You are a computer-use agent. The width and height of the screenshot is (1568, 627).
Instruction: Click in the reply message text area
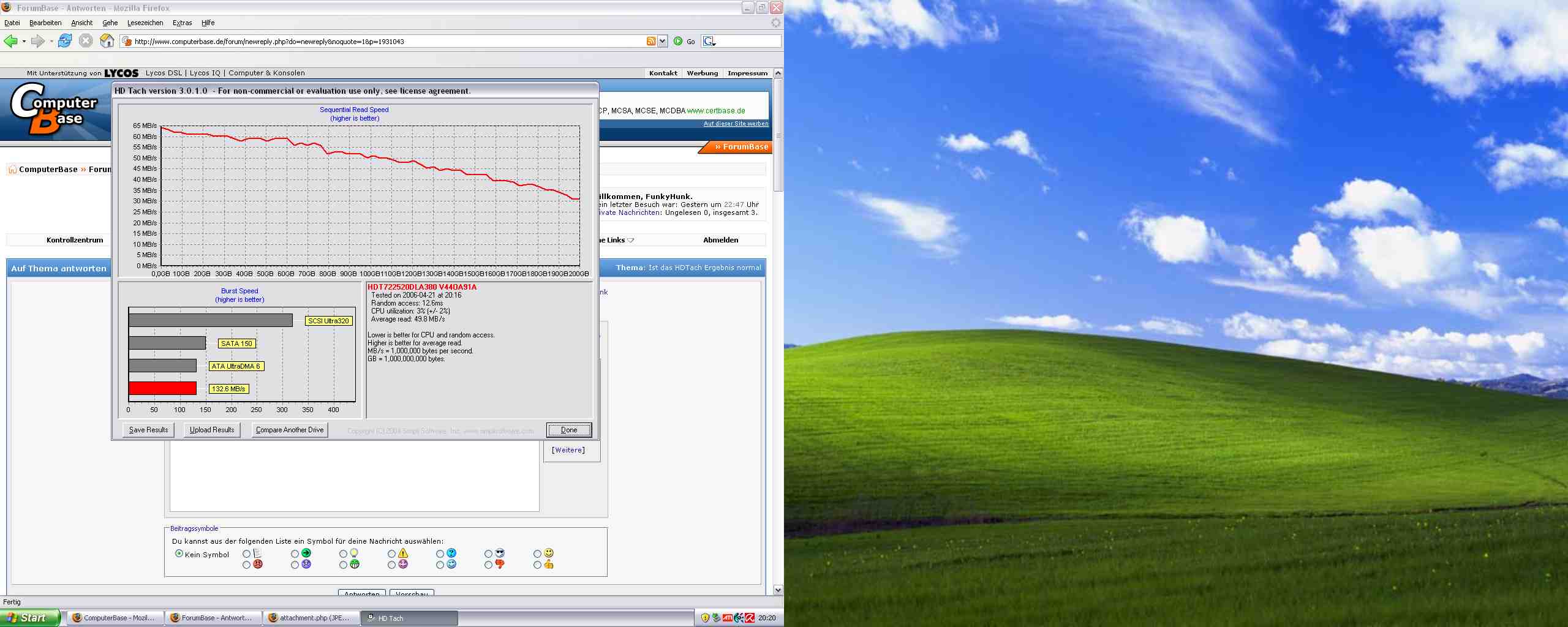(x=354, y=476)
